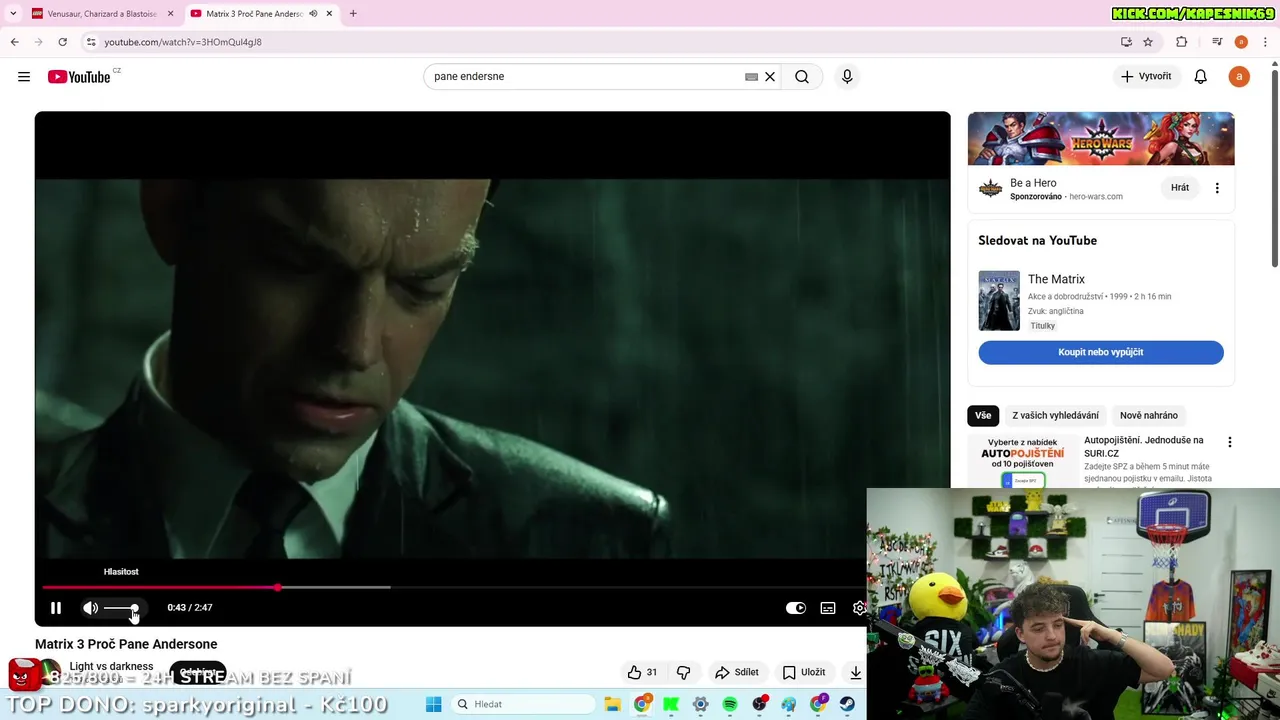Open Steam from the taskbar
Viewport: 1280px width, 720px height.
point(848,704)
